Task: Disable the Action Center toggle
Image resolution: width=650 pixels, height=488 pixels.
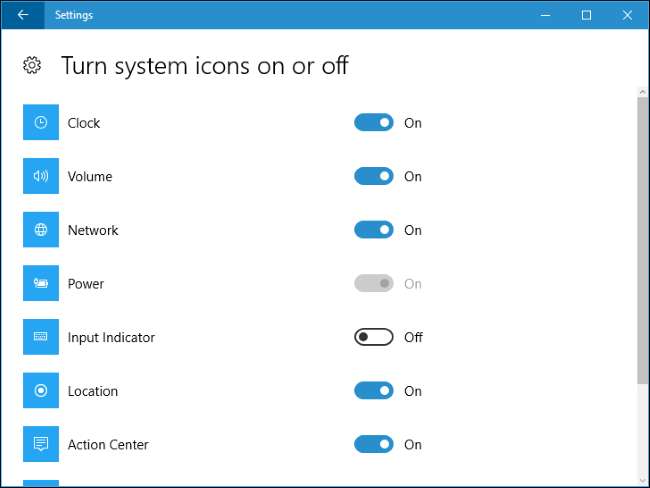Action: pyautogui.click(x=374, y=444)
